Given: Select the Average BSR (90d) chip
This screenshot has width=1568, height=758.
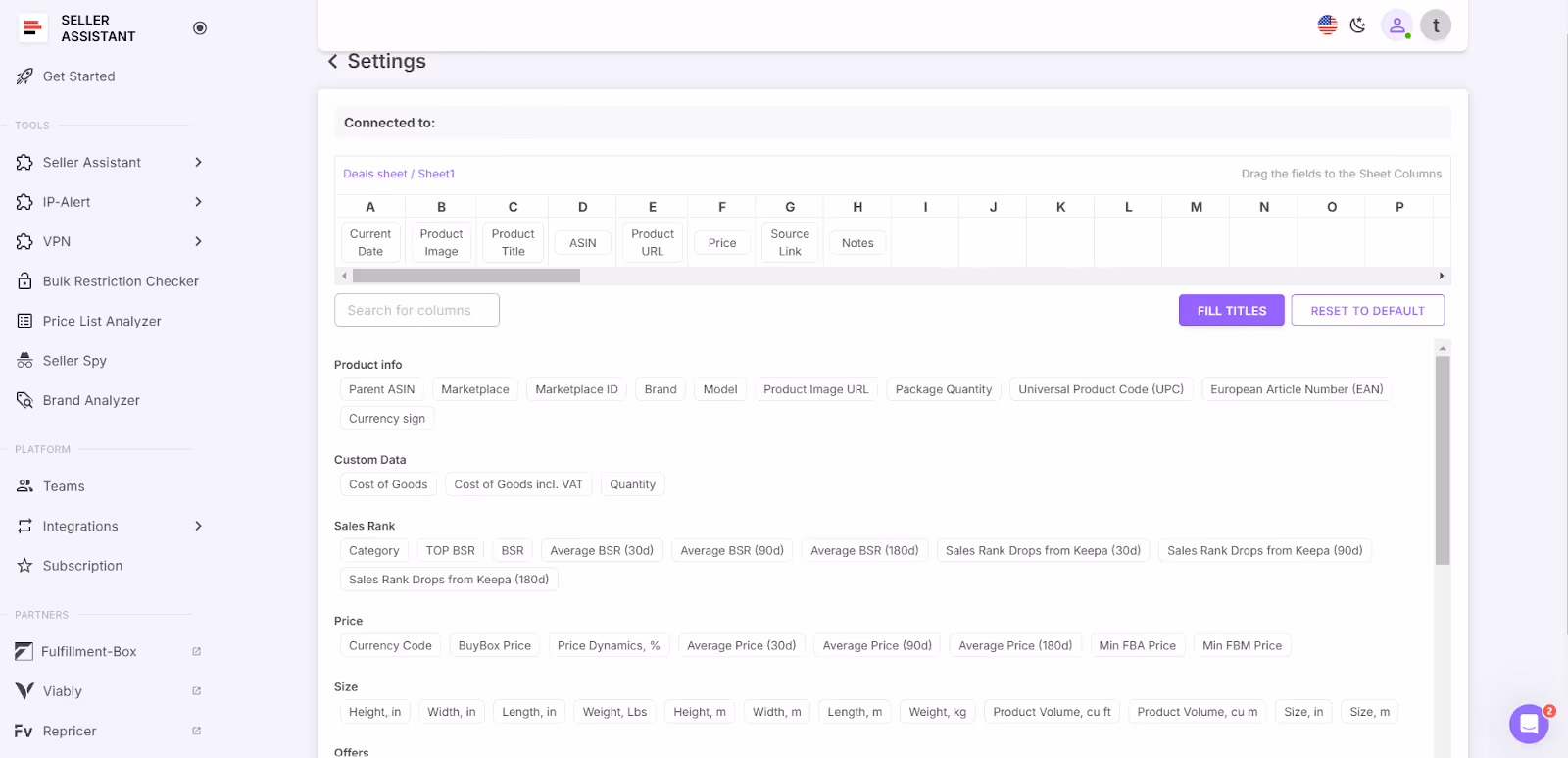Looking at the screenshot, I should tap(732, 551).
